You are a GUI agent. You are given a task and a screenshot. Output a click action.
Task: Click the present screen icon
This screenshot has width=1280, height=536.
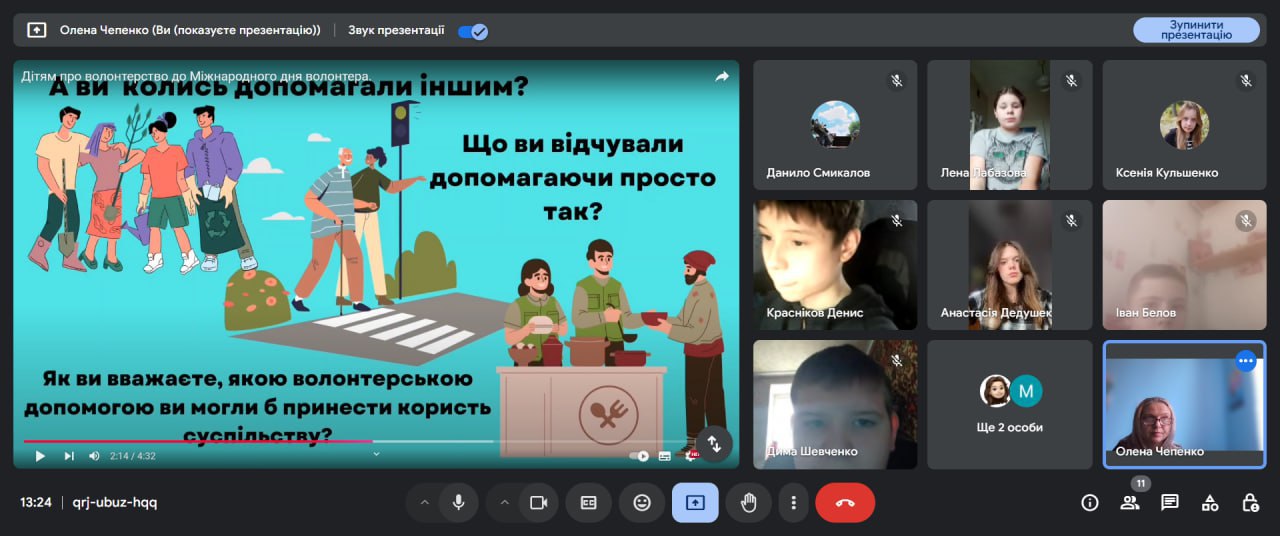(x=695, y=503)
